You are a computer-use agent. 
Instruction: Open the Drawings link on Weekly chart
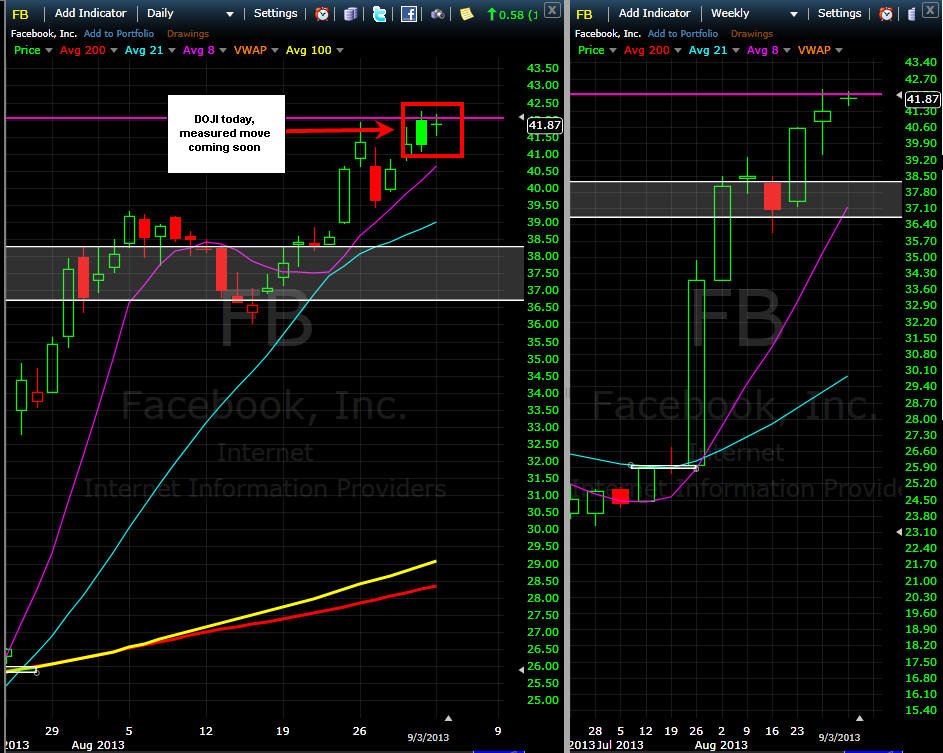(752, 34)
